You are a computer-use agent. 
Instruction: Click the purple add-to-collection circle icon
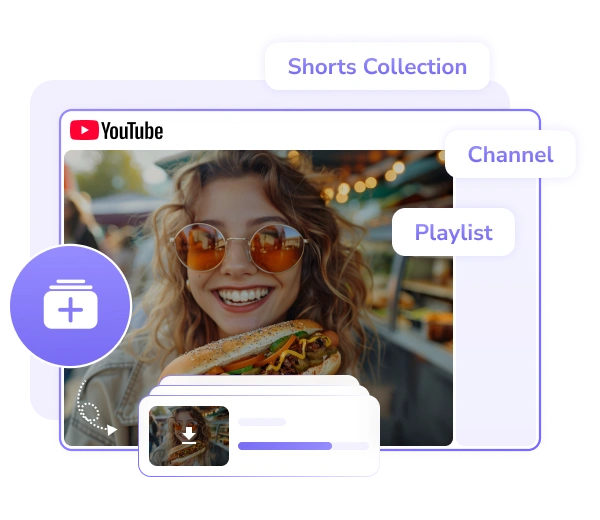[71, 306]
